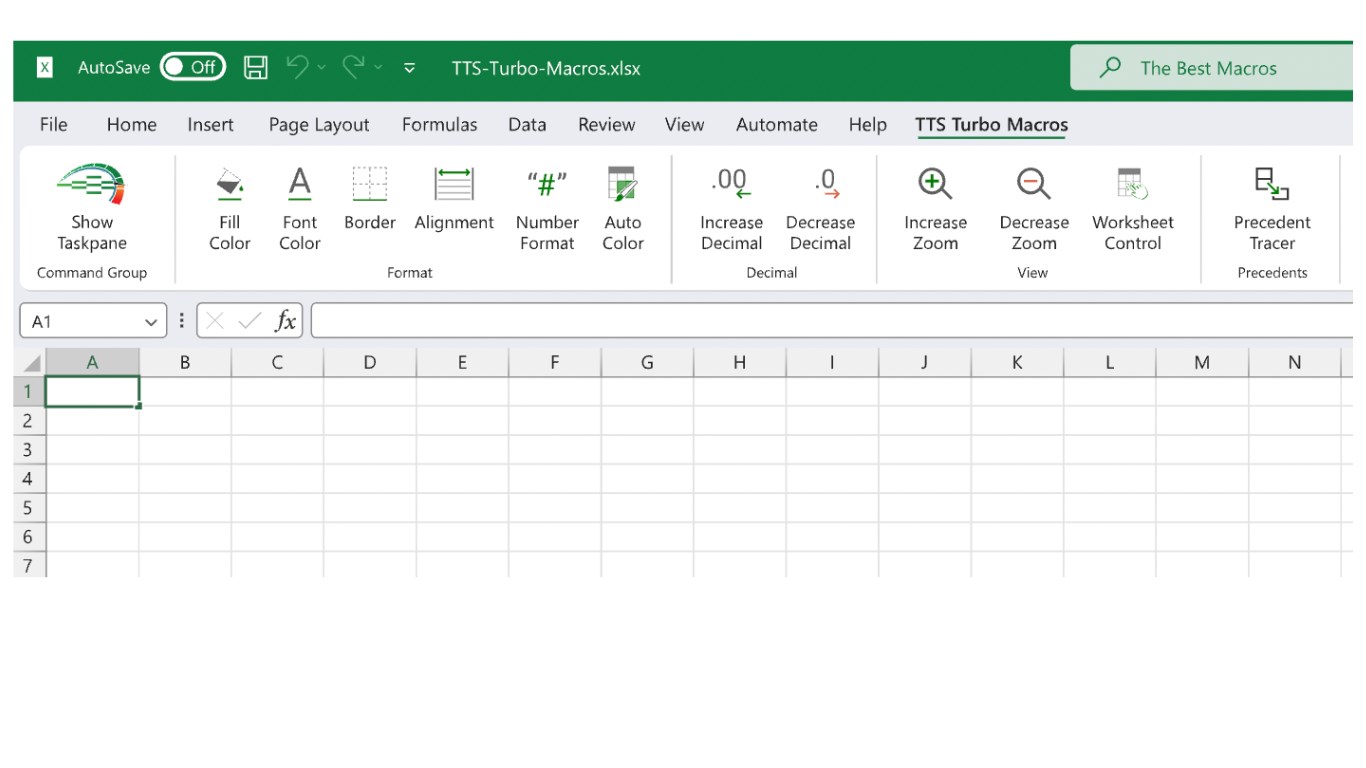Click the Select All corner triangle

[x=32, y=363]
